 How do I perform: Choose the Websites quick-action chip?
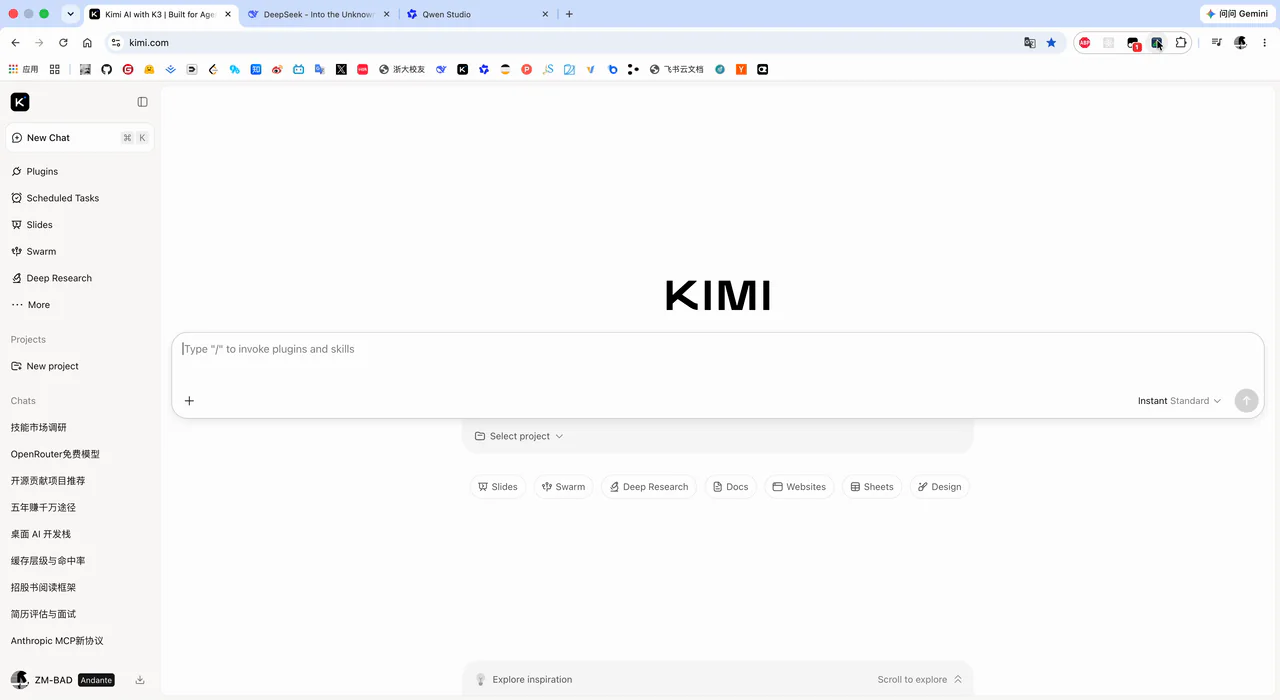799,487
